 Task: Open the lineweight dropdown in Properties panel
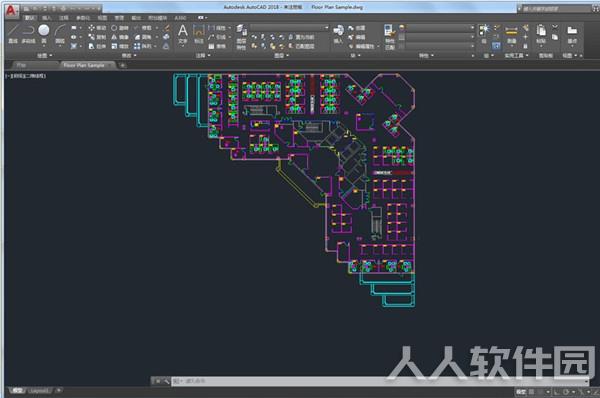point(440,37)
